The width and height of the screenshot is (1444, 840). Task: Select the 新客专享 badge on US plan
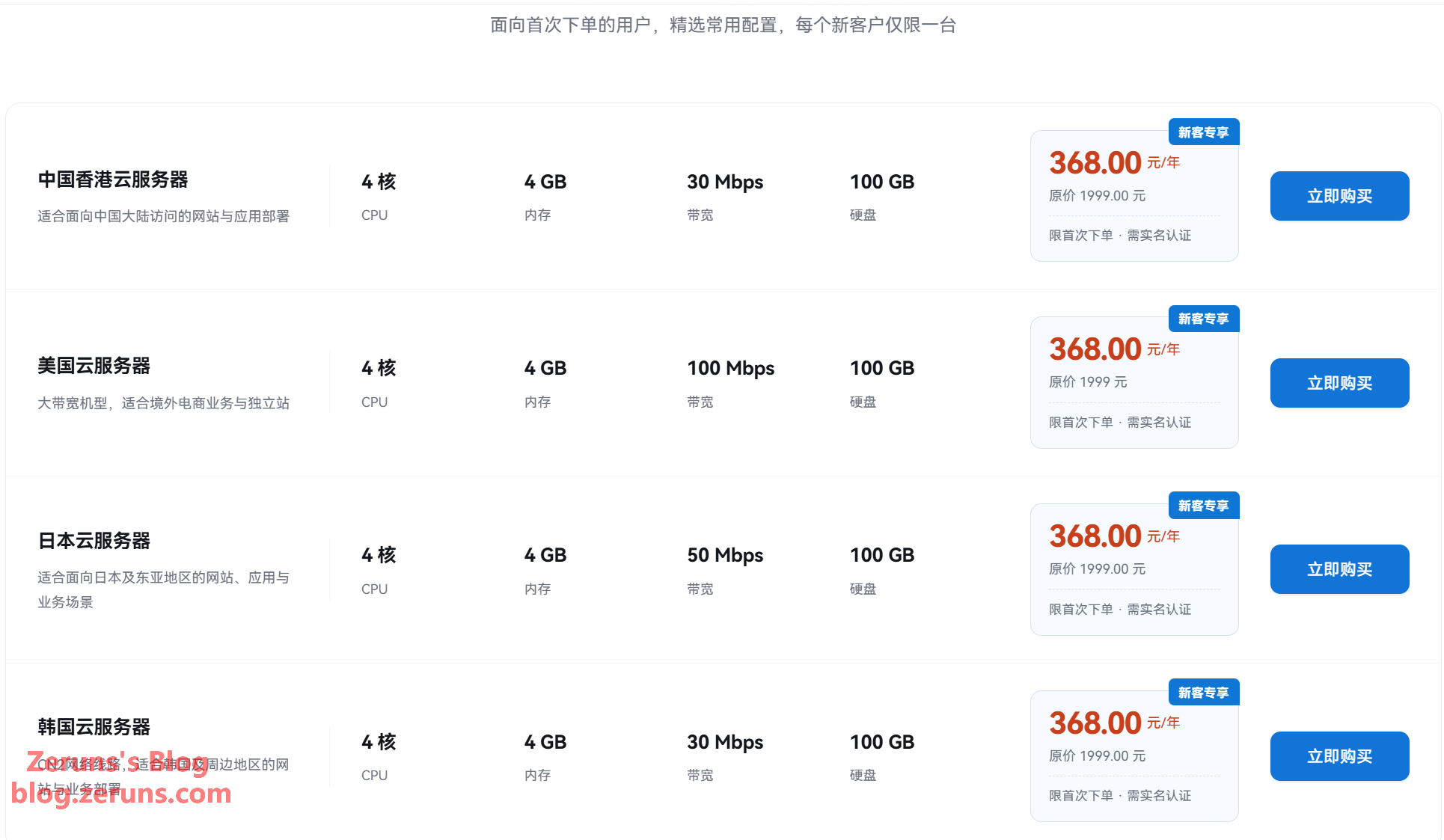pos(1204,319)
